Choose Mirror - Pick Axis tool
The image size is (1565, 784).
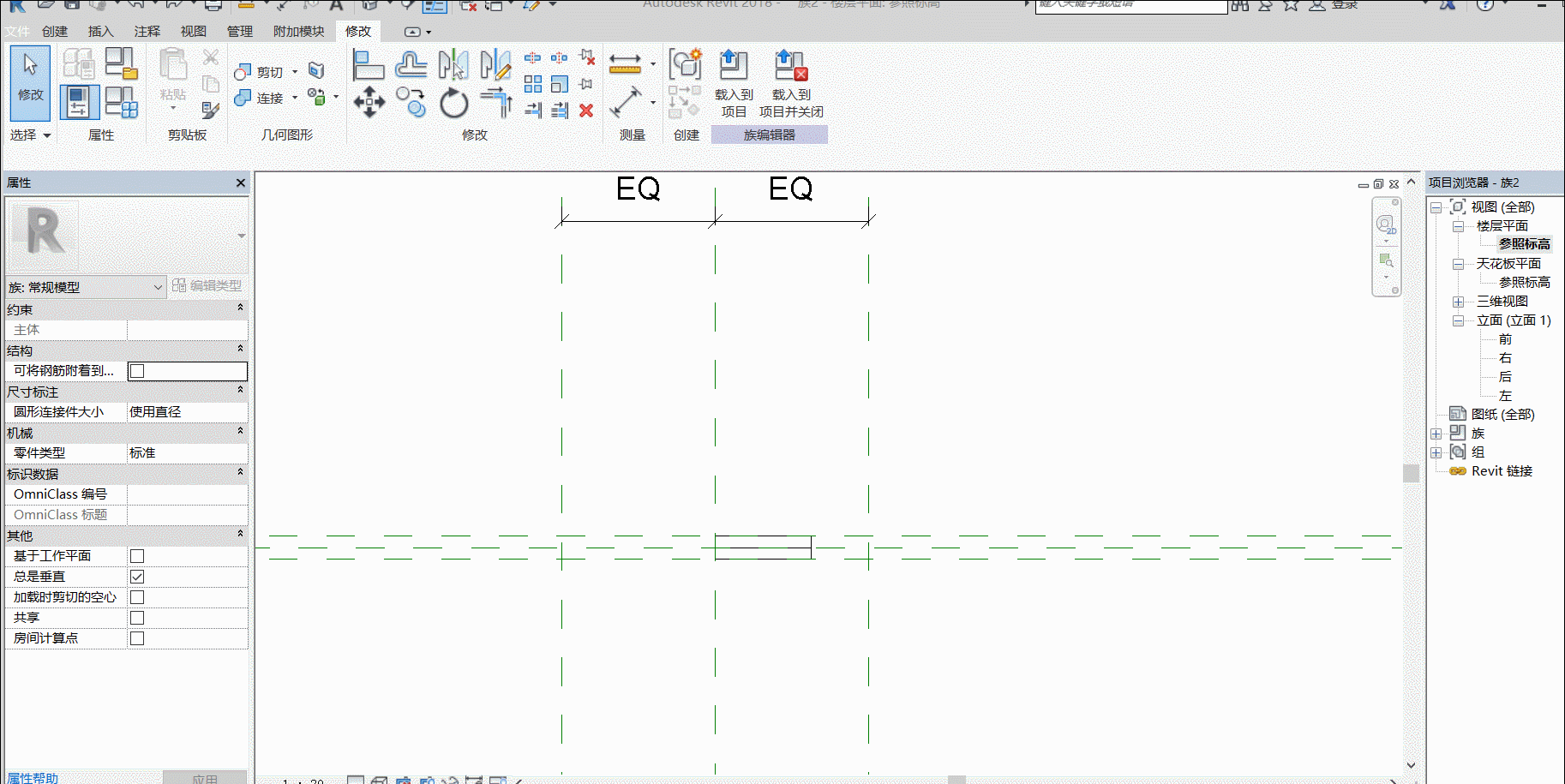(453, 65)
